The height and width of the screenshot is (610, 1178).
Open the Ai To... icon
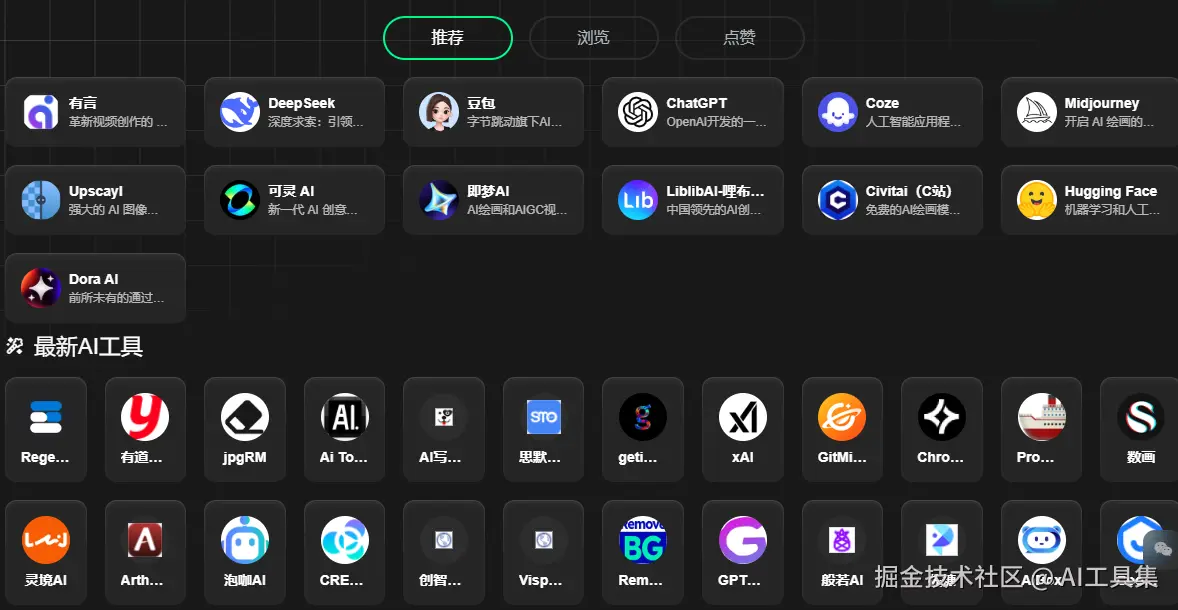(345, 417)
